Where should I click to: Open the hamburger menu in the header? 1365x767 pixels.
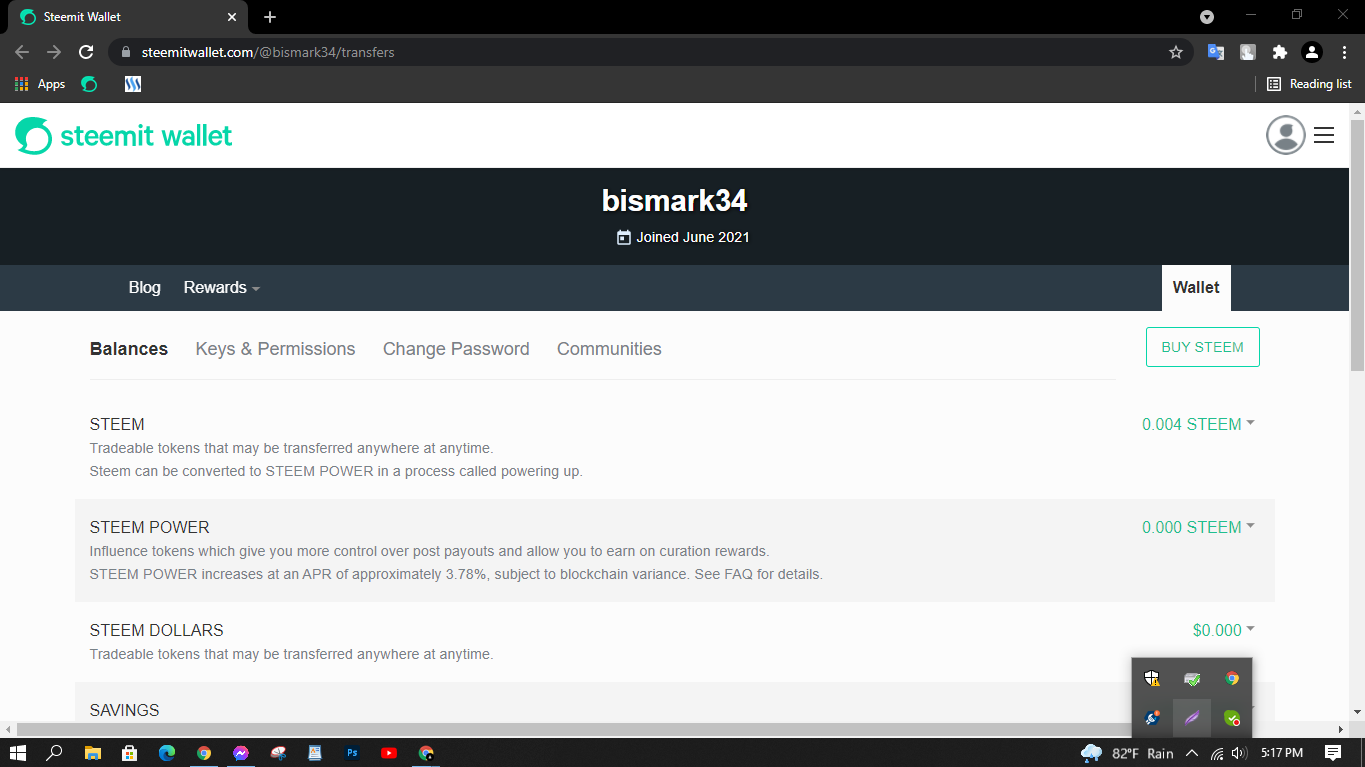pyautogui.click(x=1324, y=135)
